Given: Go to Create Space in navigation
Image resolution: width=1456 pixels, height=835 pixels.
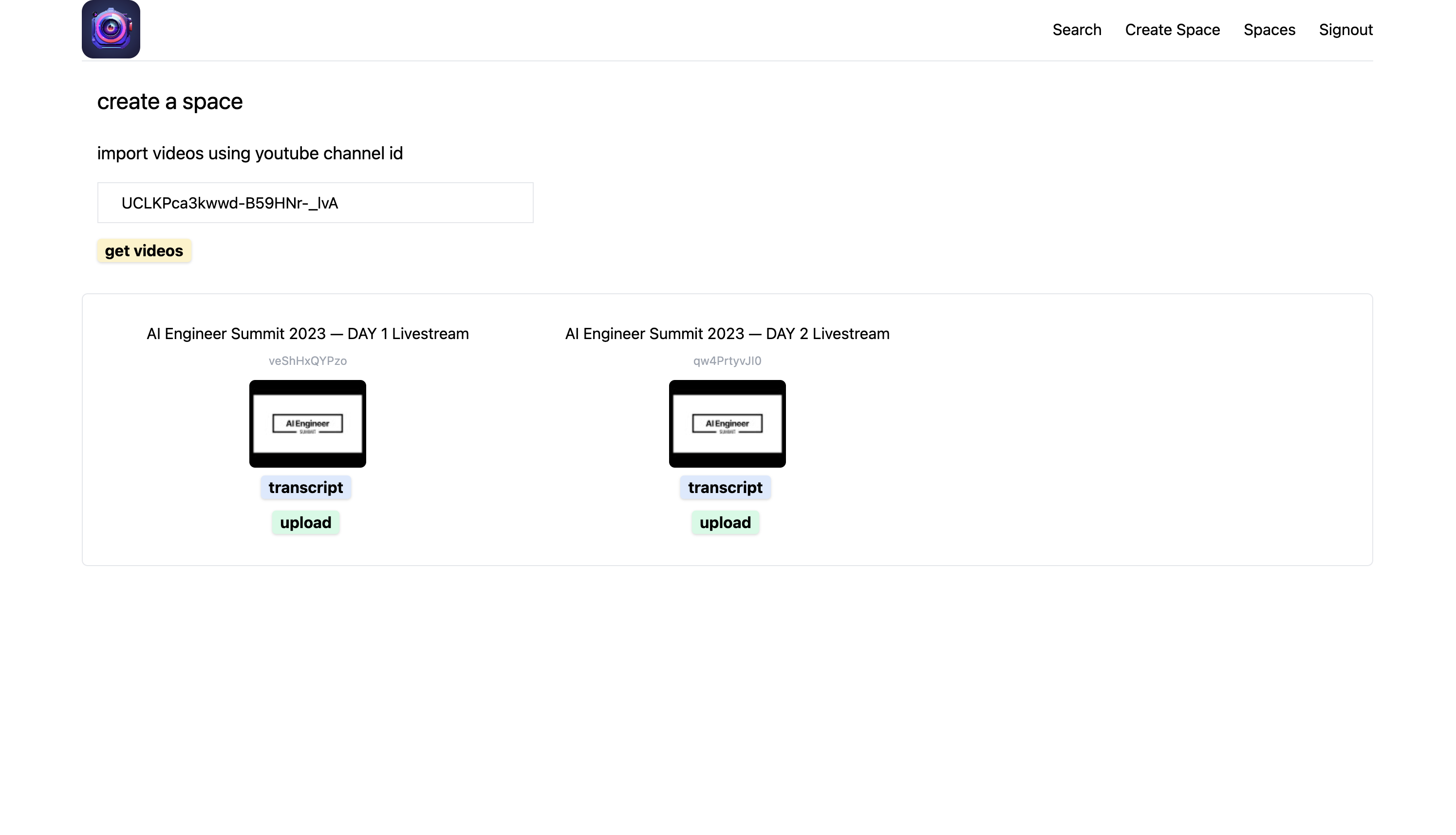Looking at the screenshot, I should (x=1172, y=30).
